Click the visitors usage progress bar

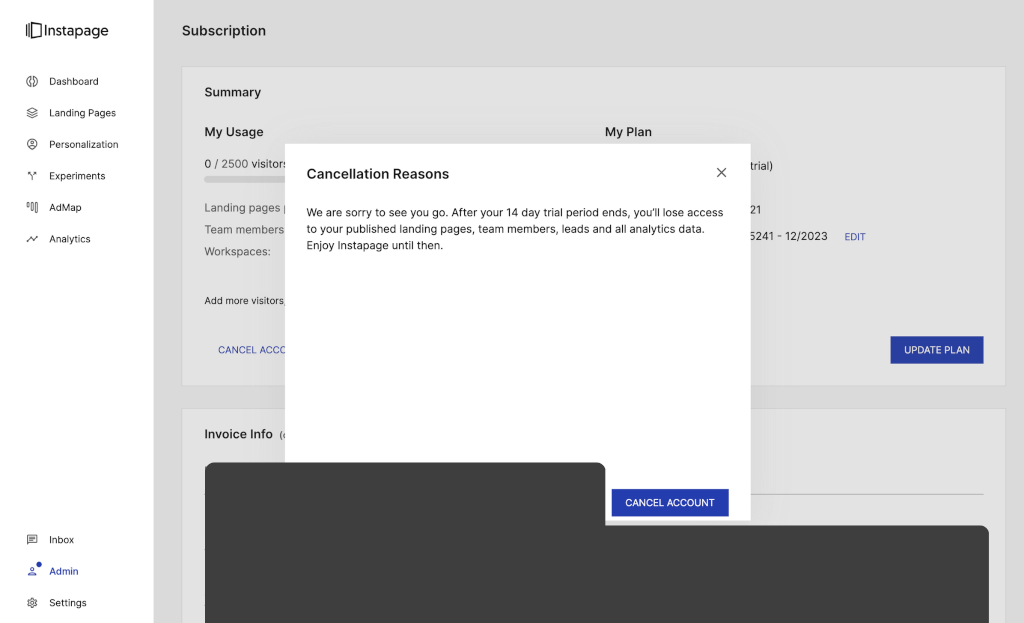tap(244, 180)
